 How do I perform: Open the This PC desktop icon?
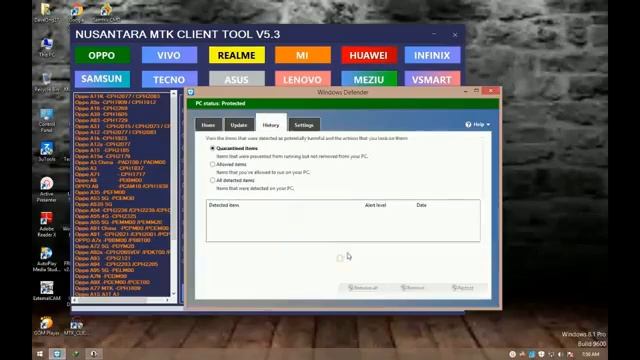coord(47,47)
